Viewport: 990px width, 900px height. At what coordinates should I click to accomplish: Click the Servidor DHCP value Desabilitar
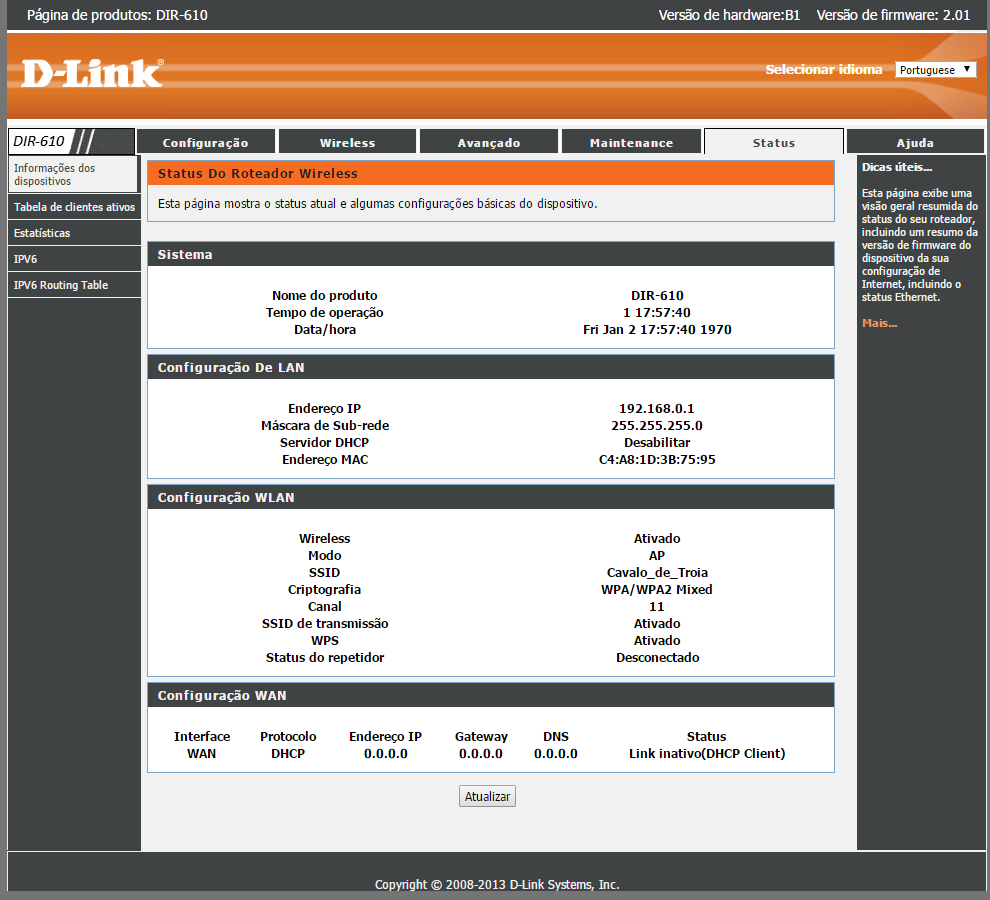pyautogui.click(x=657, y=443)
